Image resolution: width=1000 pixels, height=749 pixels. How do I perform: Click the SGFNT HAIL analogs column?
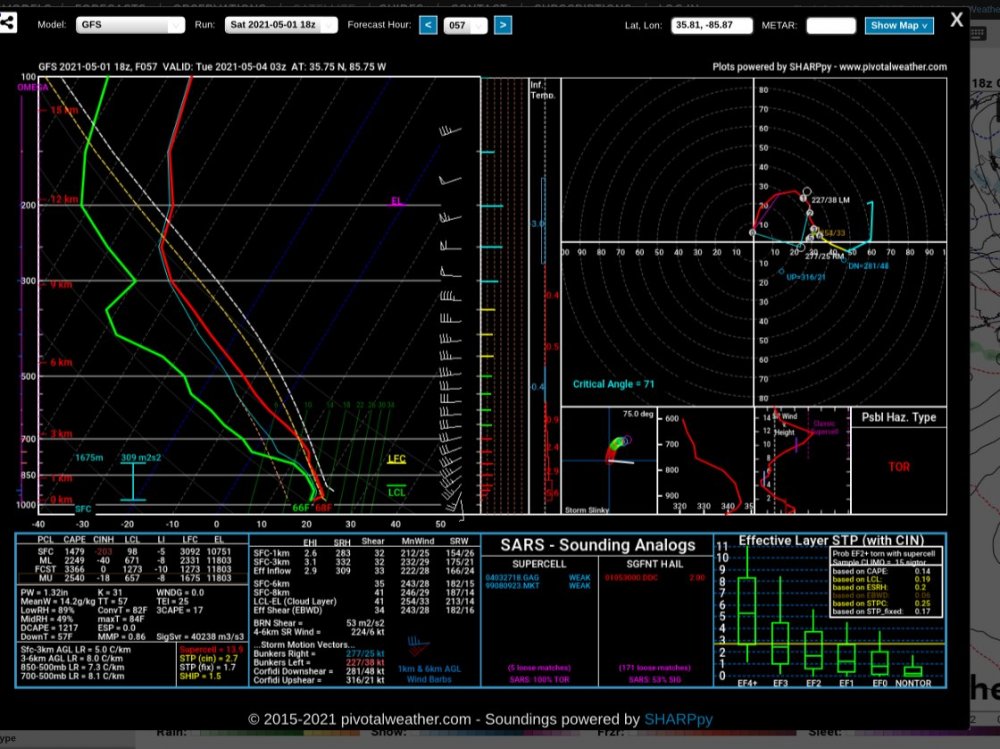(655, 620)
